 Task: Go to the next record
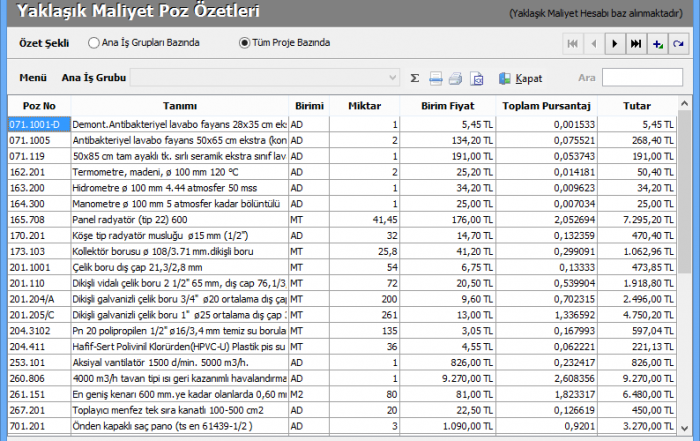615,44
